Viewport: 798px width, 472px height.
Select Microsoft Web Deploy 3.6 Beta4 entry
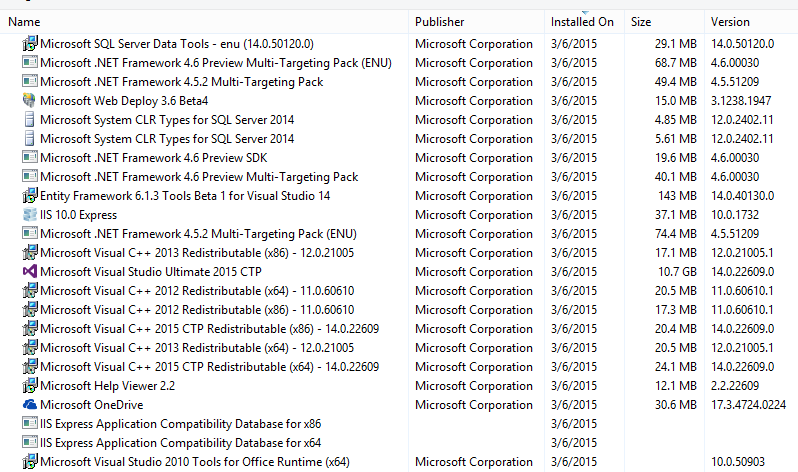124,101
